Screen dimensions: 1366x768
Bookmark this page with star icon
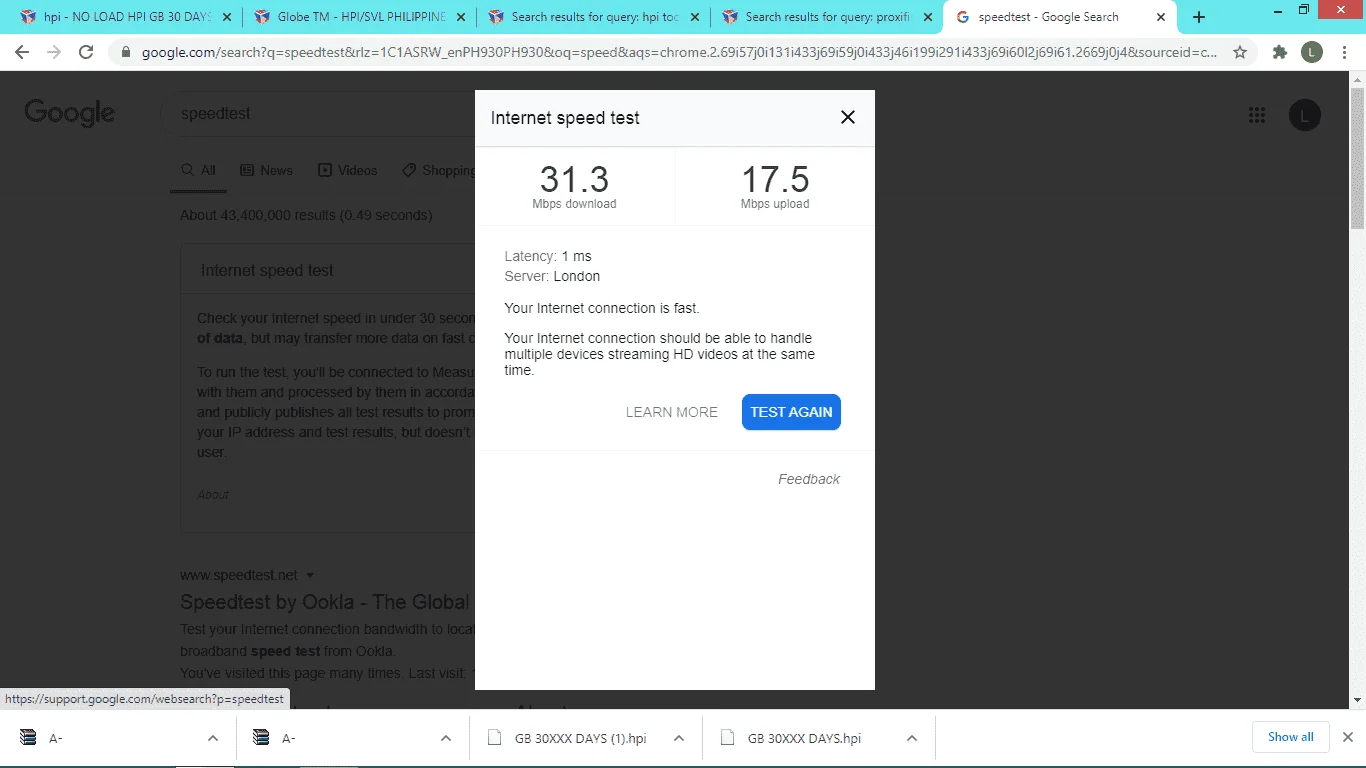point(1240,53)
